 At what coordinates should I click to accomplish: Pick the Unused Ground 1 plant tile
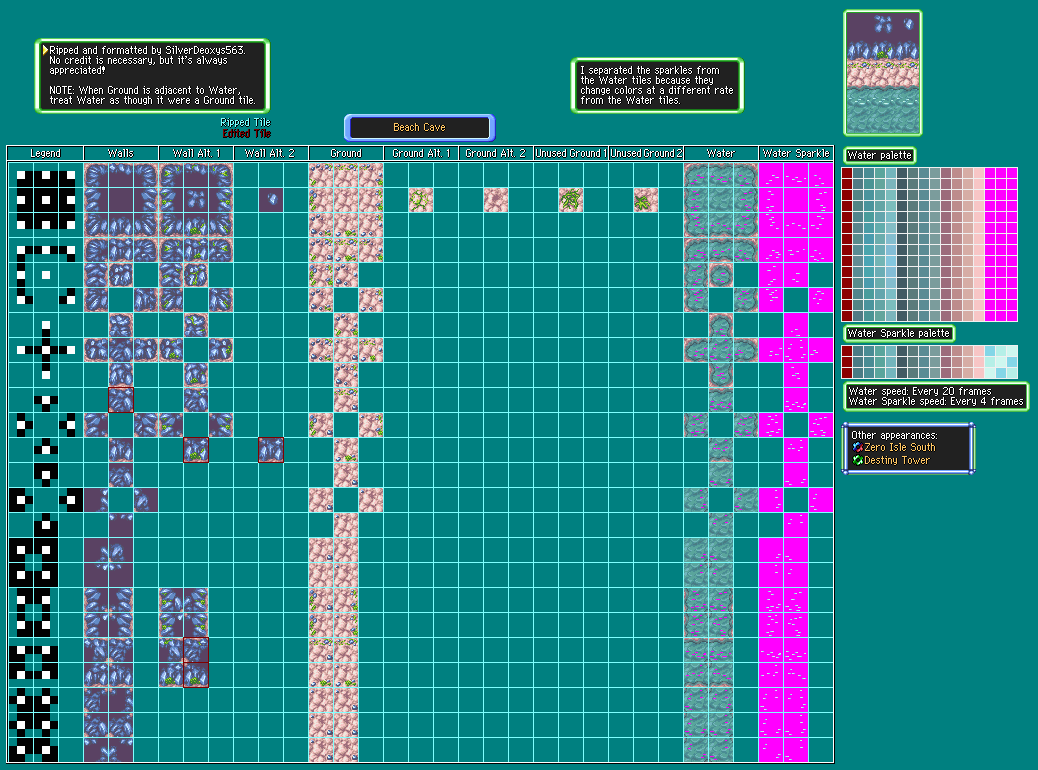click(571, 200)
